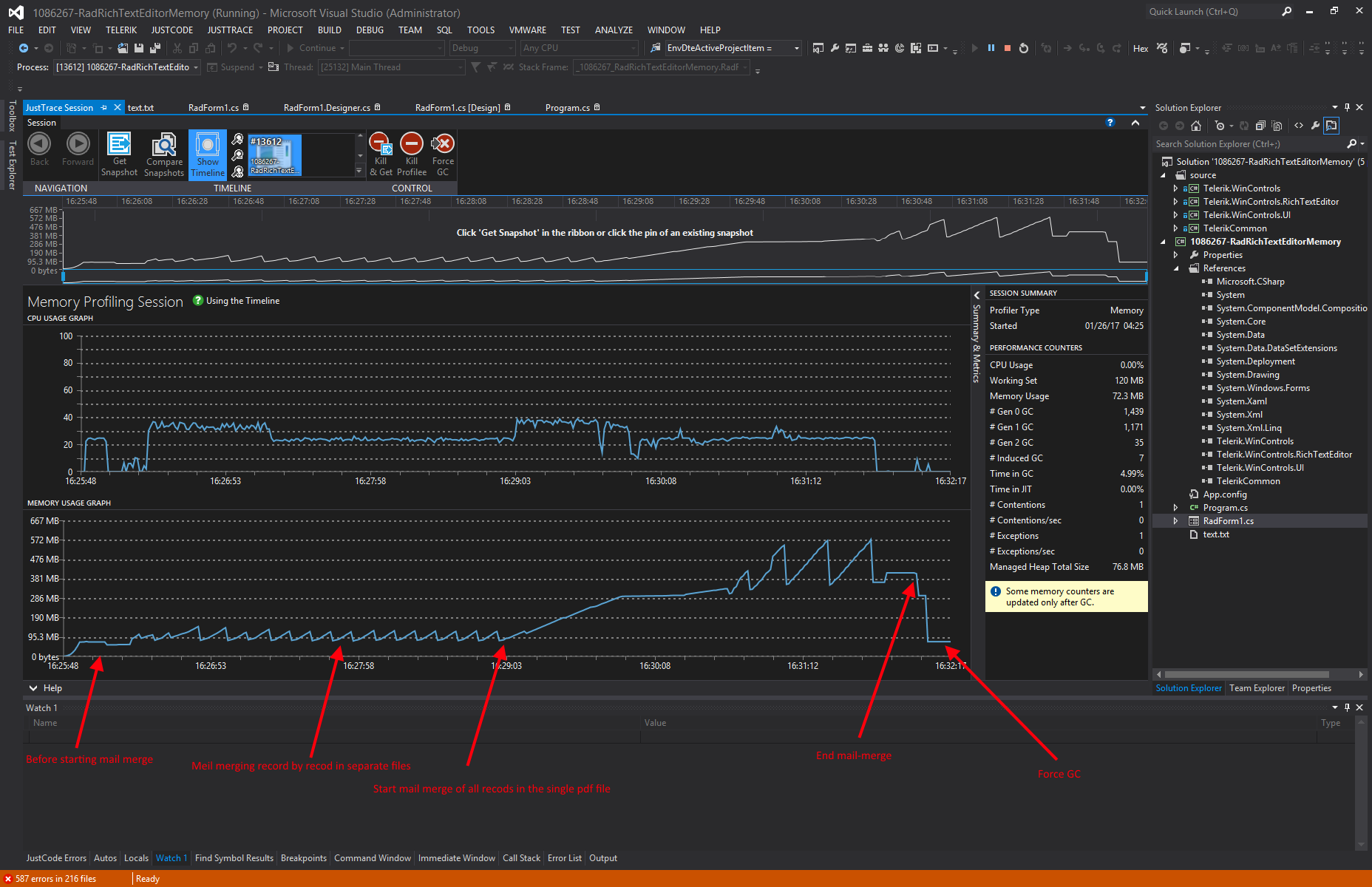The height and width of the screenshot is (887, 1372).
Task: Collapse the Help section chevron
Action: tap(33, 688)
